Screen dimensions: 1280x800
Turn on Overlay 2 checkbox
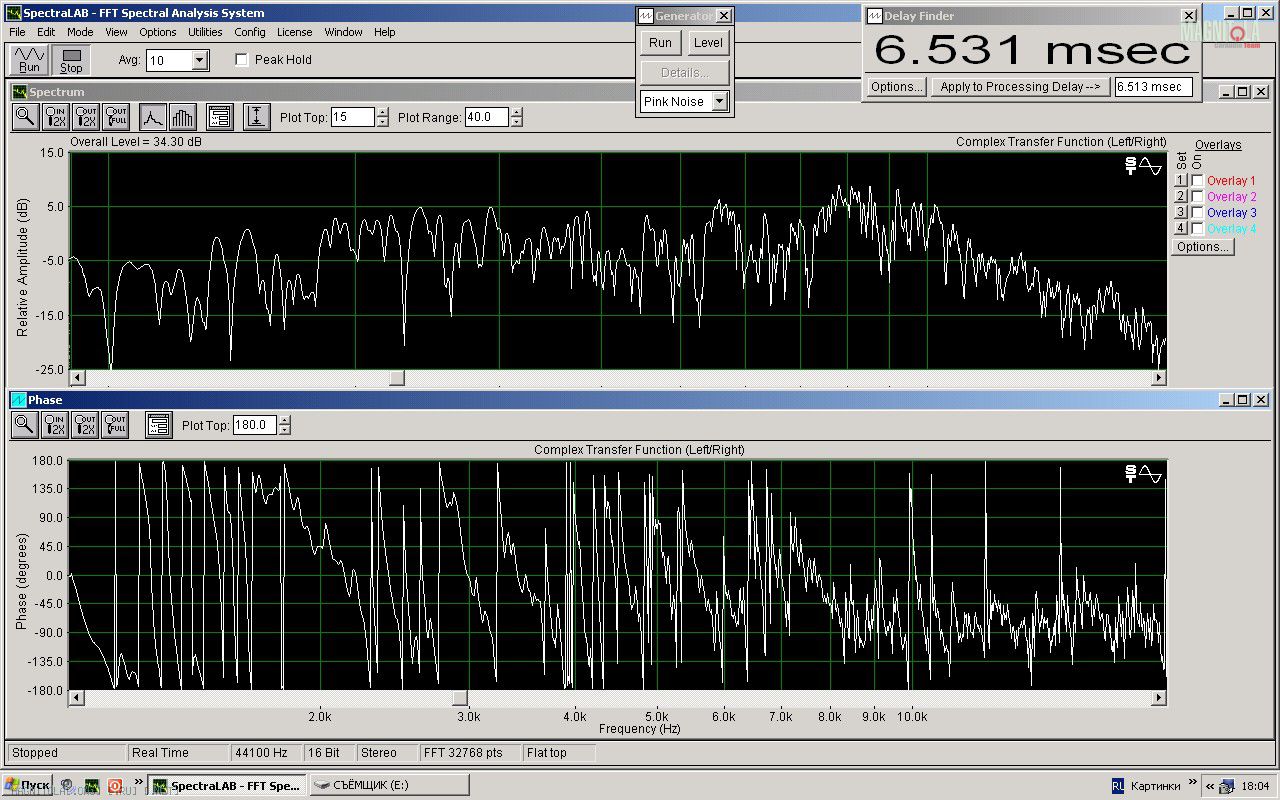1197,197
